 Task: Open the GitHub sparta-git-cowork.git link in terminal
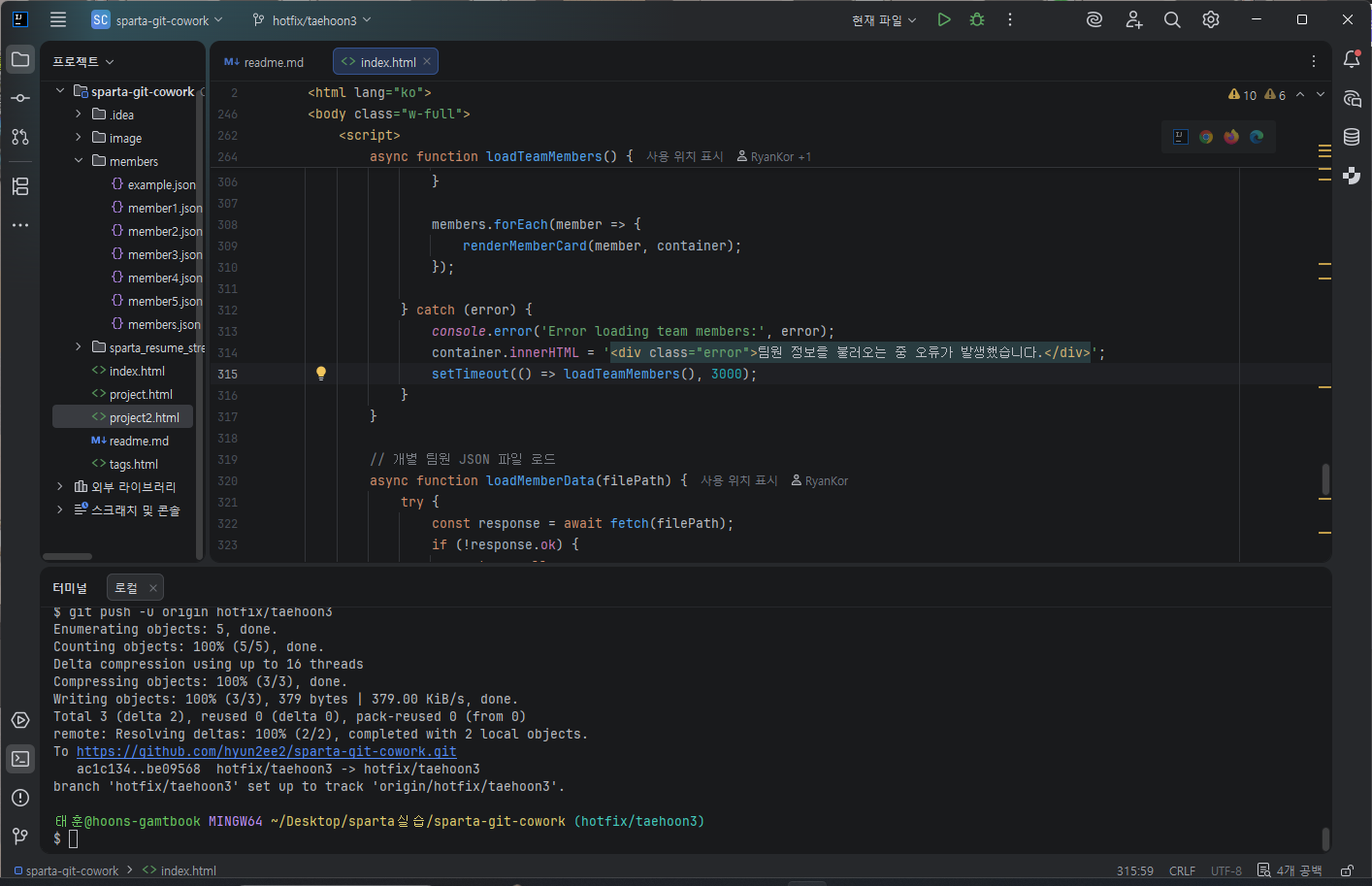pos(266,752)
